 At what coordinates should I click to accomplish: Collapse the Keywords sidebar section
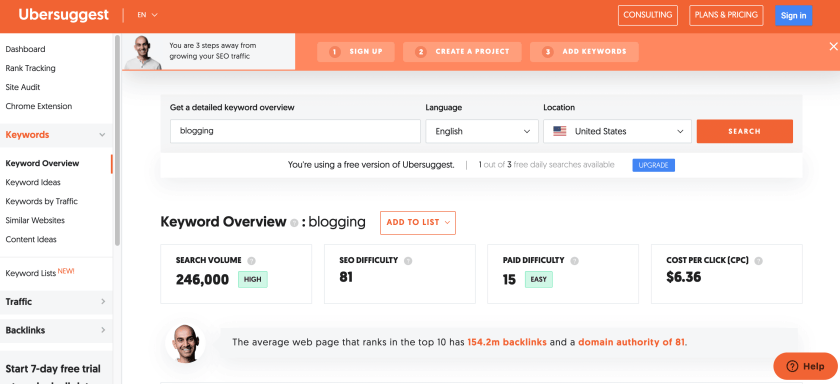[56, 135]
